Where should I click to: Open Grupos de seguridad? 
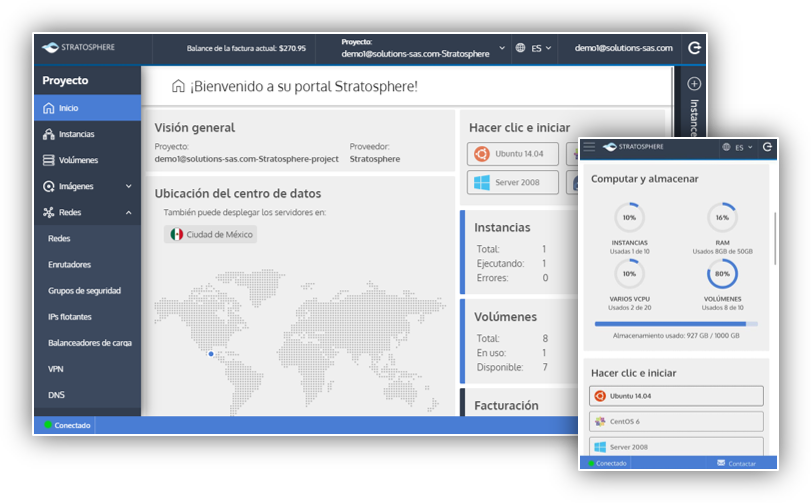click(84, 291)
